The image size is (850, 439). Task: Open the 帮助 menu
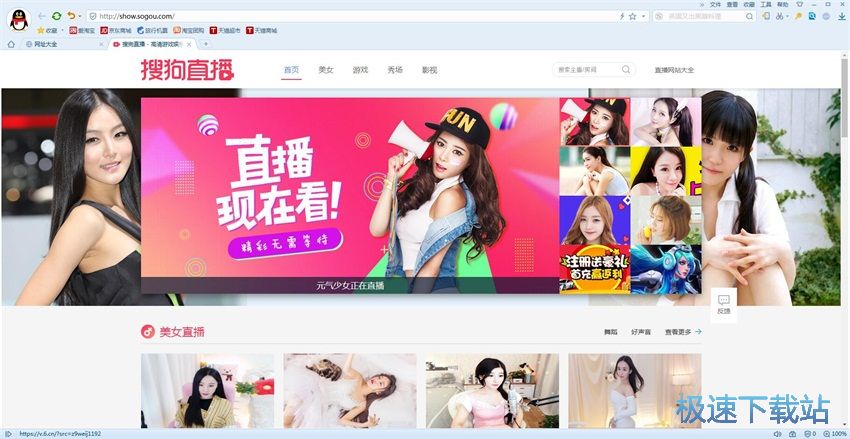pos(783,4)
